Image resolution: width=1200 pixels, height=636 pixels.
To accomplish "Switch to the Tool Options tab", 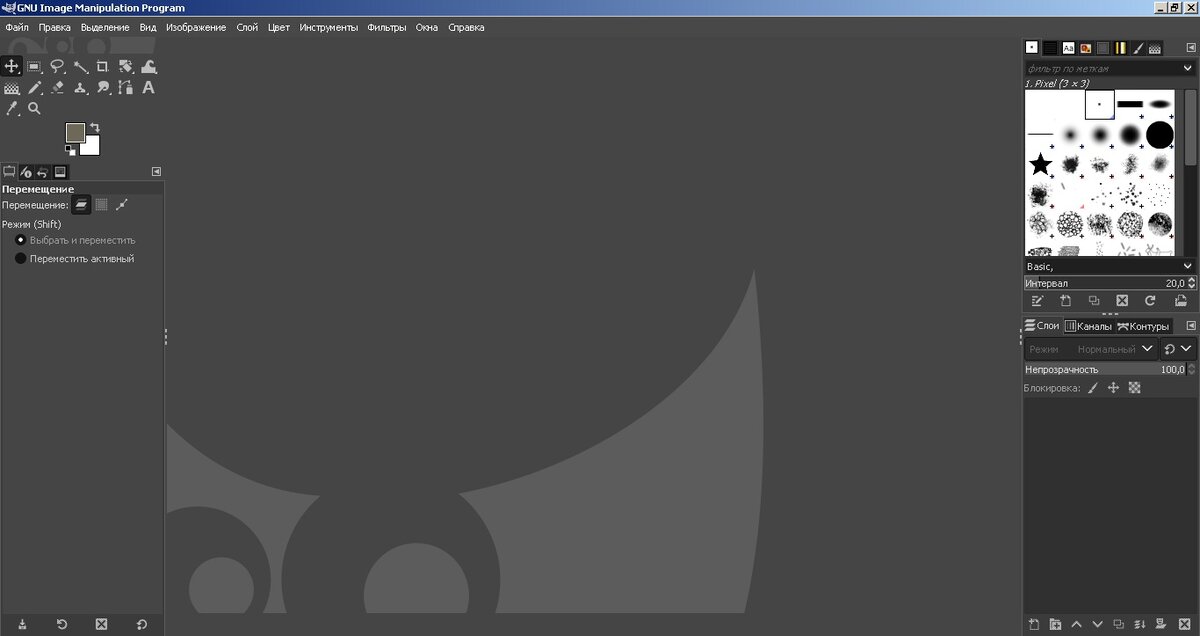I will (x=9, y=172).
